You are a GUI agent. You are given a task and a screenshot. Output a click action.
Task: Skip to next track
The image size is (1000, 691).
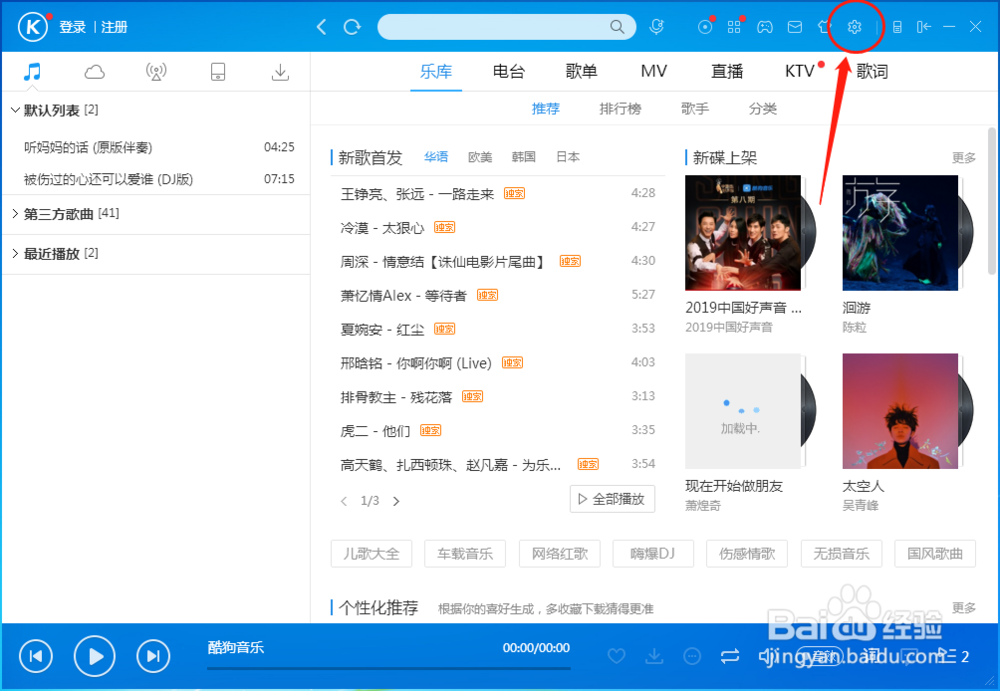pyautogui.click(x=153, y=655)
